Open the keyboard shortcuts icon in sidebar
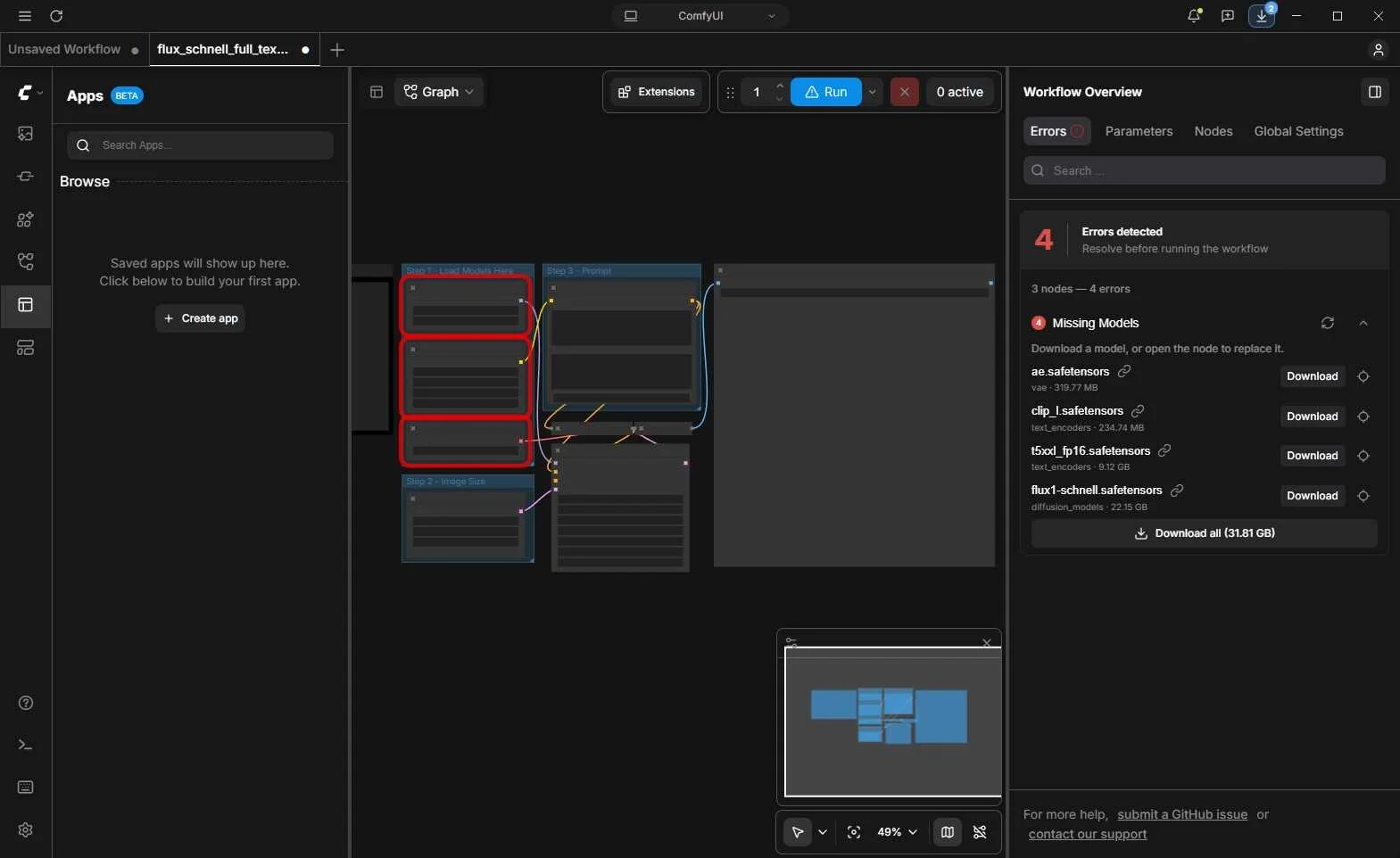The width and height of the screenshot is (1400, 858). (26, 787)
